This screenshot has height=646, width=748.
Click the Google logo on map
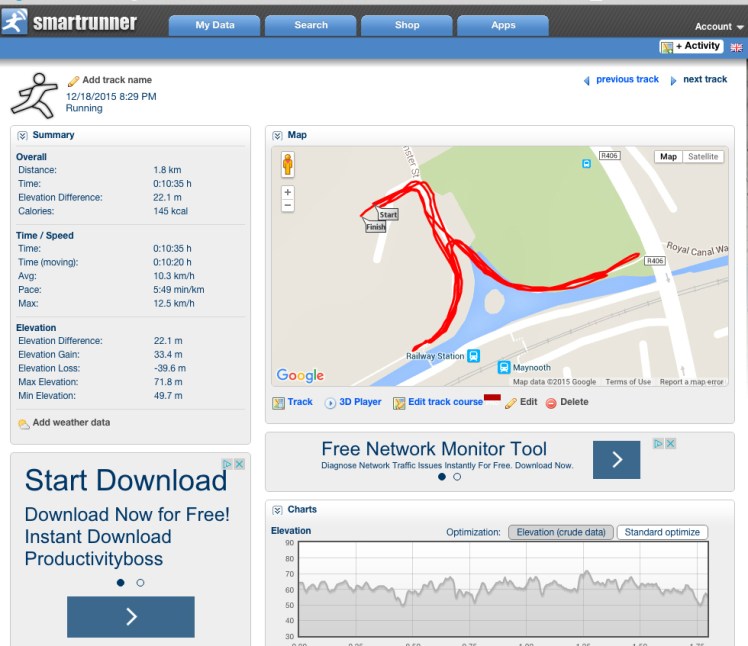(x=300, y=375)
